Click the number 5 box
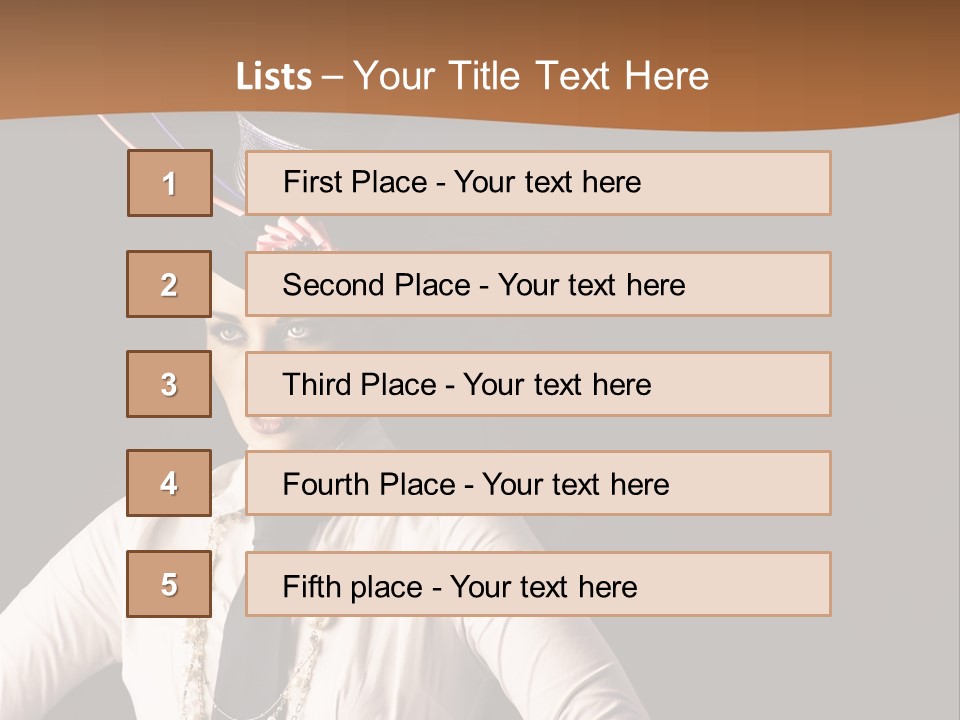The width and height of the screenshot is (960, 720). (169, 584)
